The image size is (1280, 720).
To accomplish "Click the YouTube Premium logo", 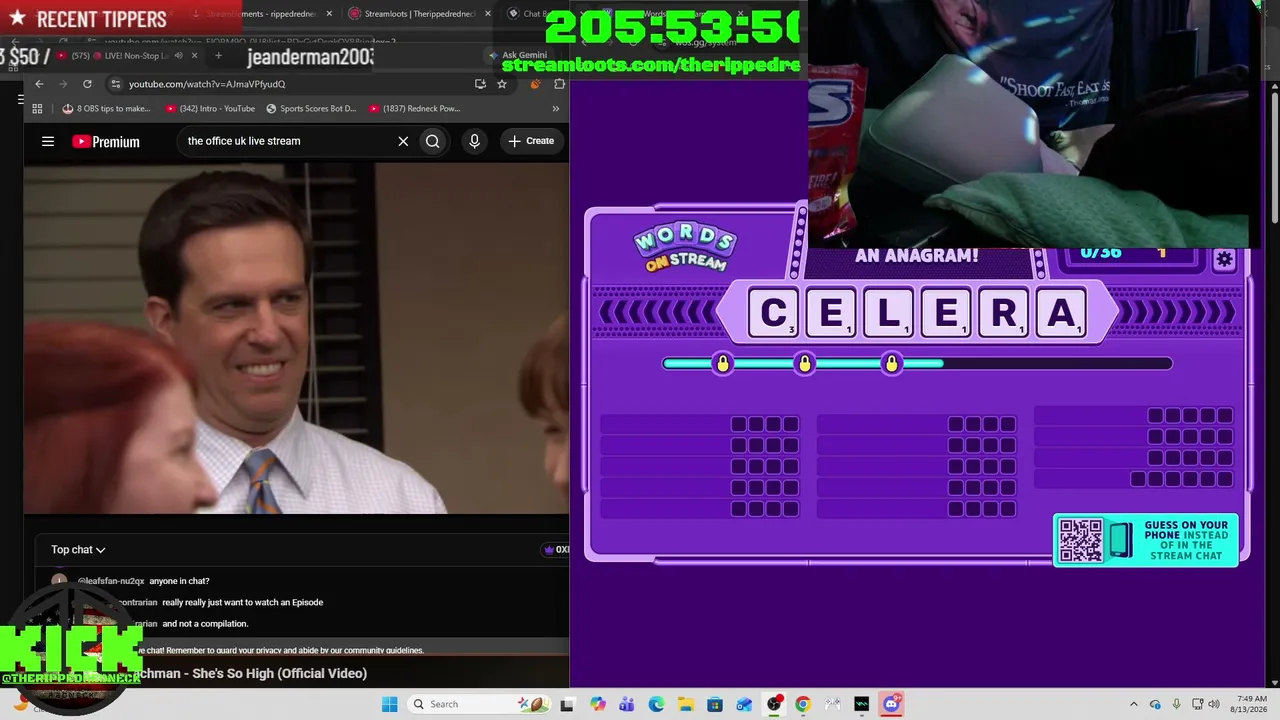I will pyautogui.click(x=106, y=141).
